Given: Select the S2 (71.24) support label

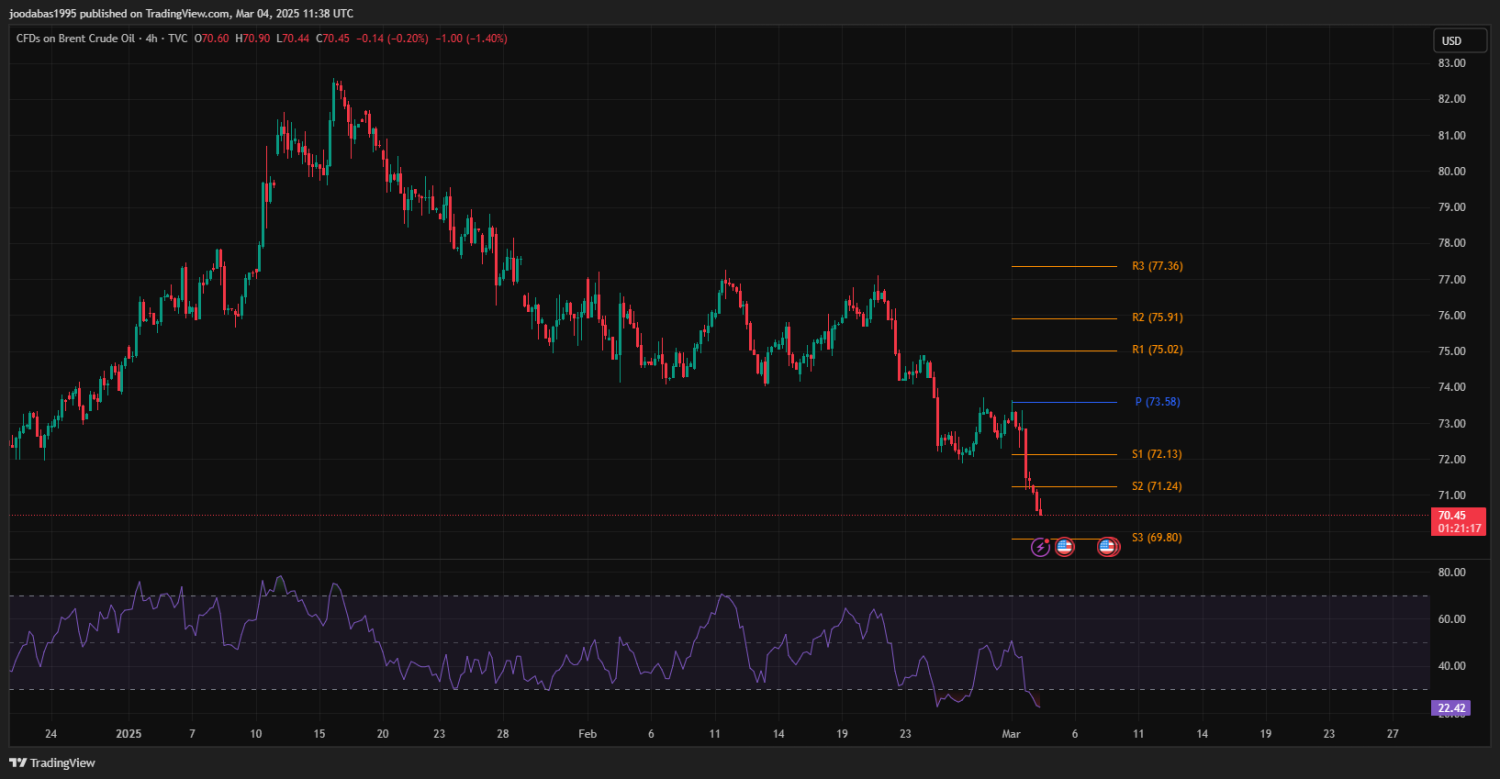Looking at the screenshot, I should pyautogui.click(x=1157, y=486).
